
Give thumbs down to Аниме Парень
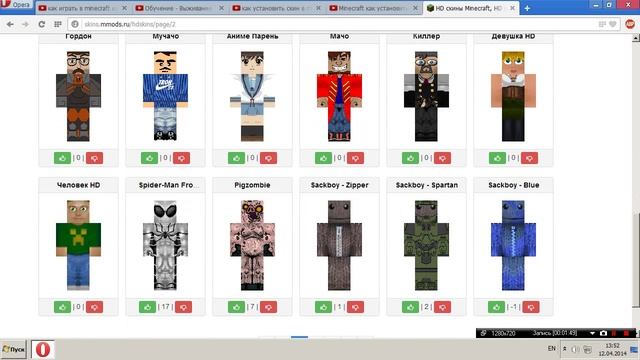[x=268, y=158]
